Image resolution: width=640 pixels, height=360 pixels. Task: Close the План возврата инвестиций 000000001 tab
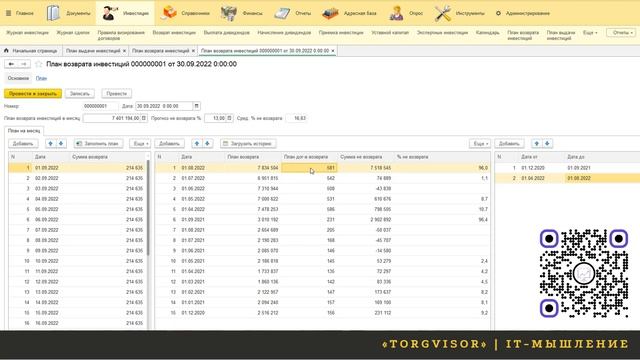pos(333,51)
